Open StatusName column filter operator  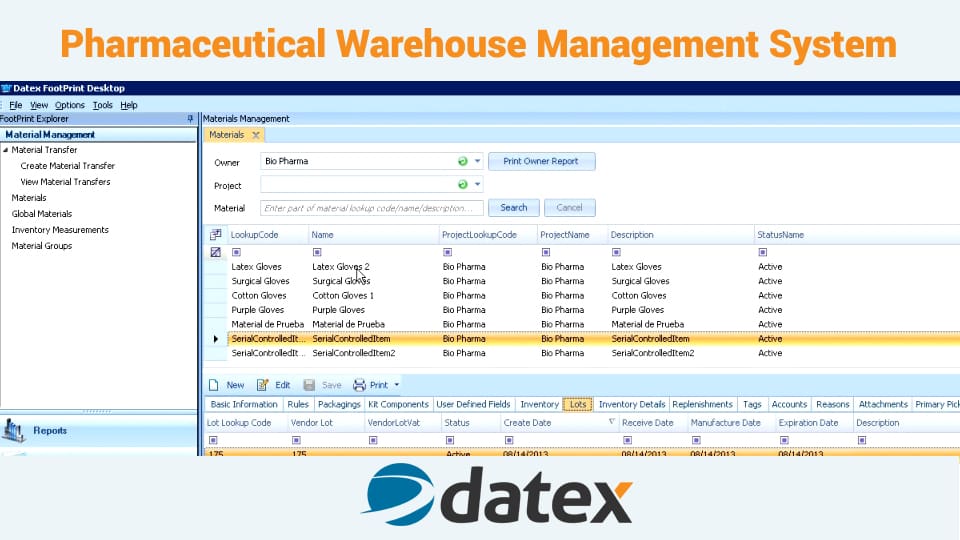click(763, 252)
